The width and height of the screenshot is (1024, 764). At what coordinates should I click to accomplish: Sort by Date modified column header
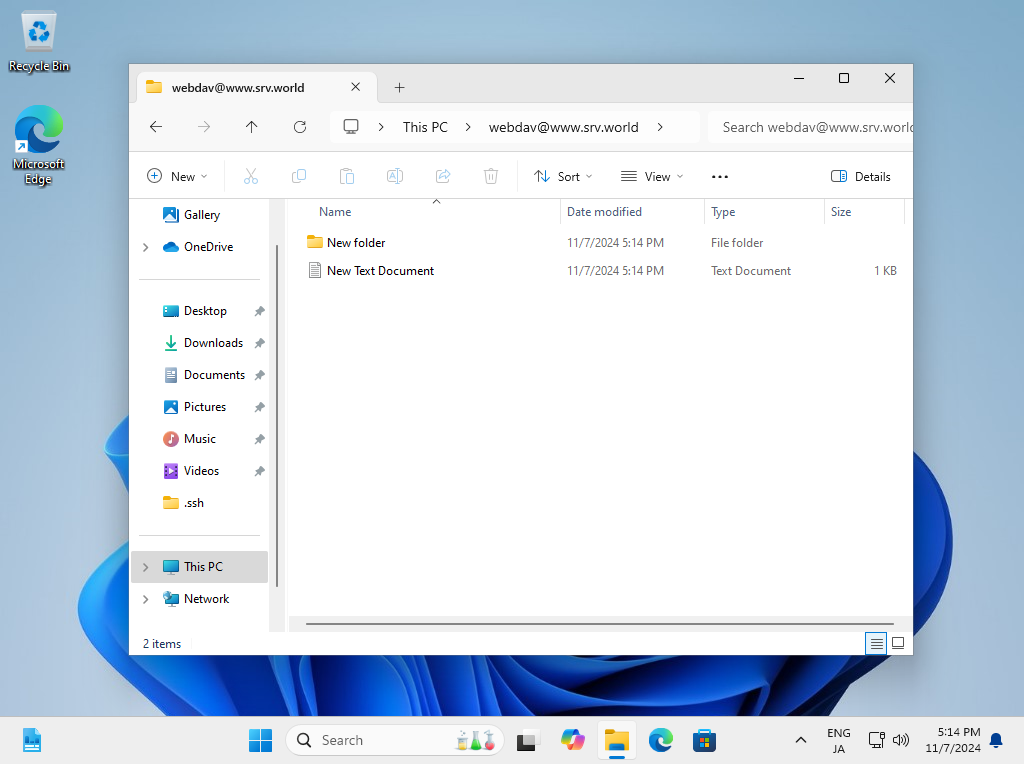(x=632, y=212)
